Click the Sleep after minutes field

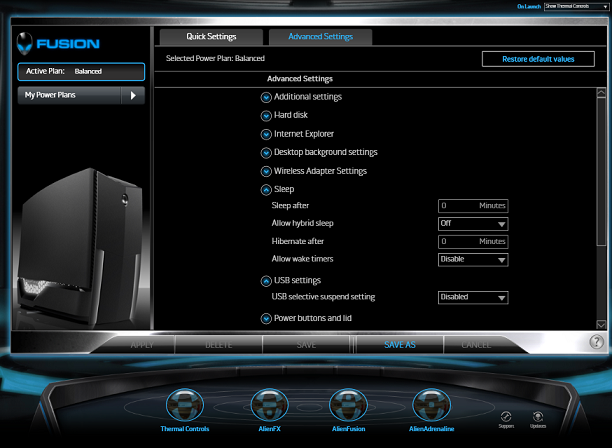pyautogui.click(x=473, y=206)
